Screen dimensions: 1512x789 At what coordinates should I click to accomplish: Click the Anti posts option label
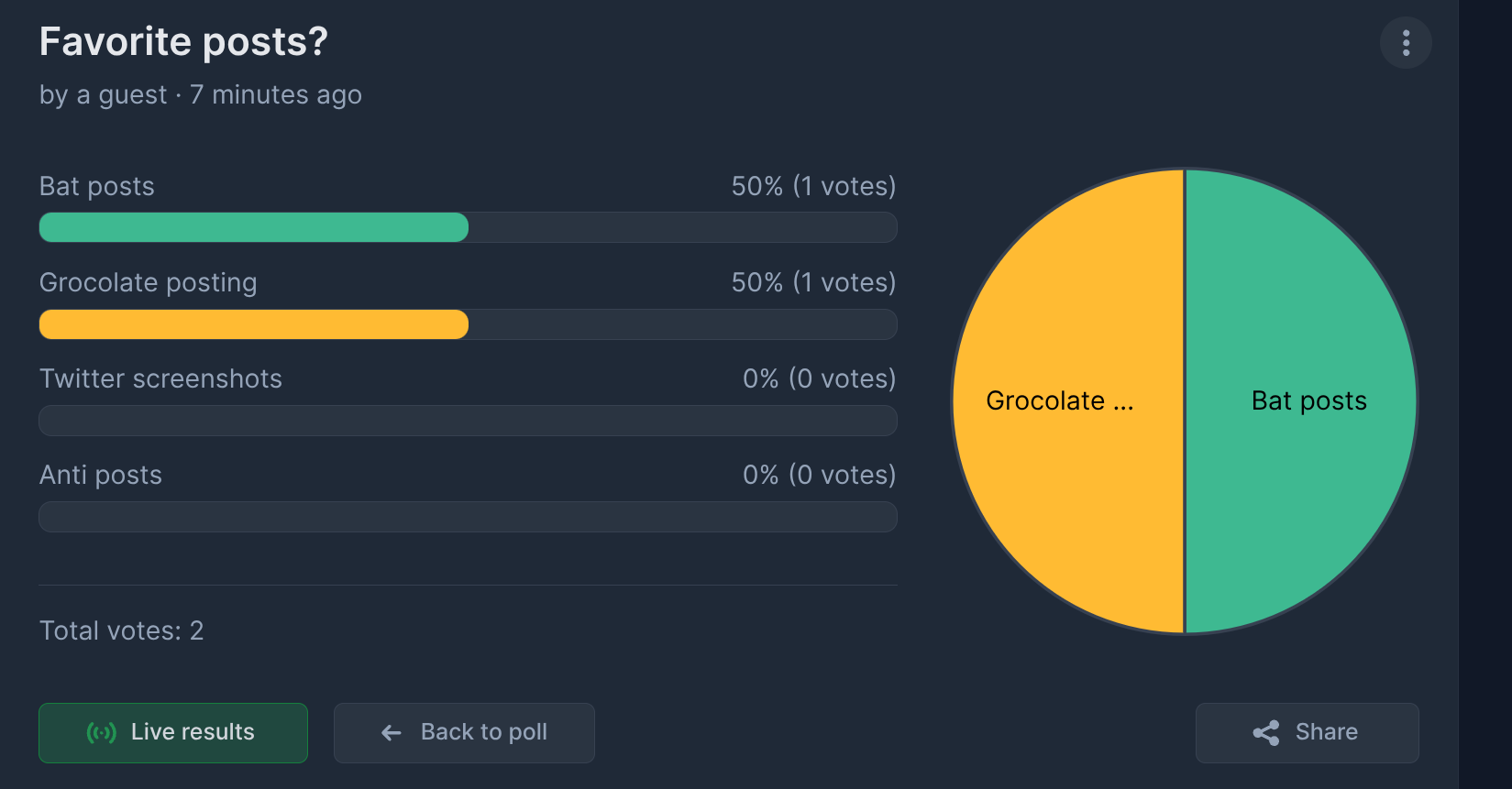(101, 475)
